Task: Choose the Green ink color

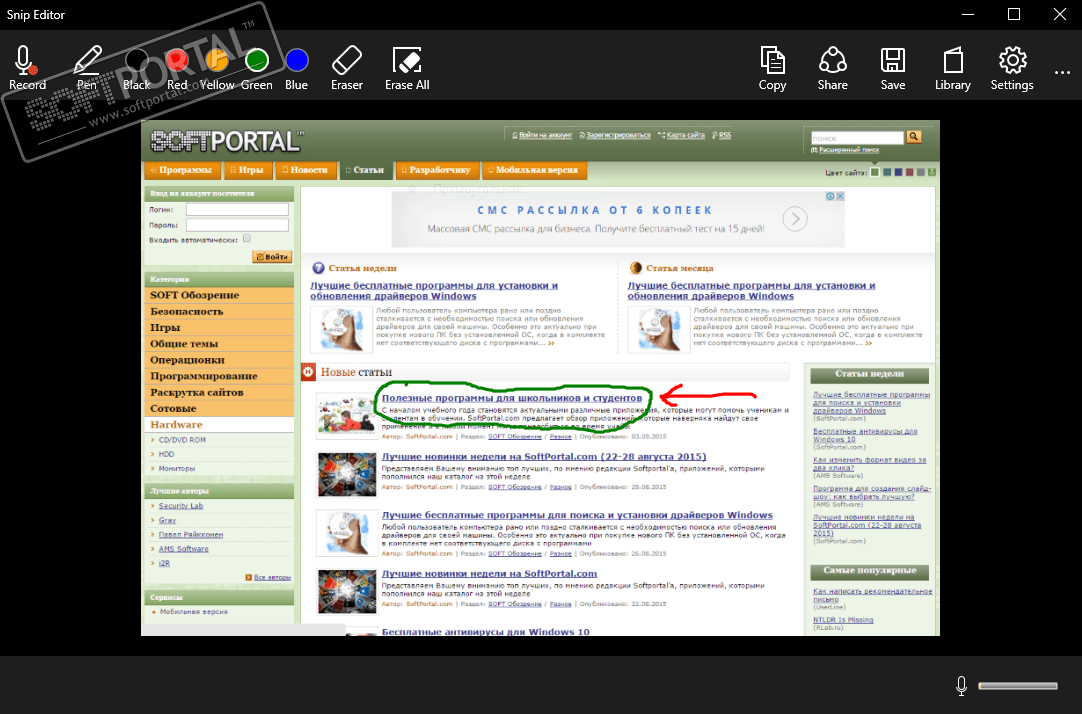Action: pos(257,68)
